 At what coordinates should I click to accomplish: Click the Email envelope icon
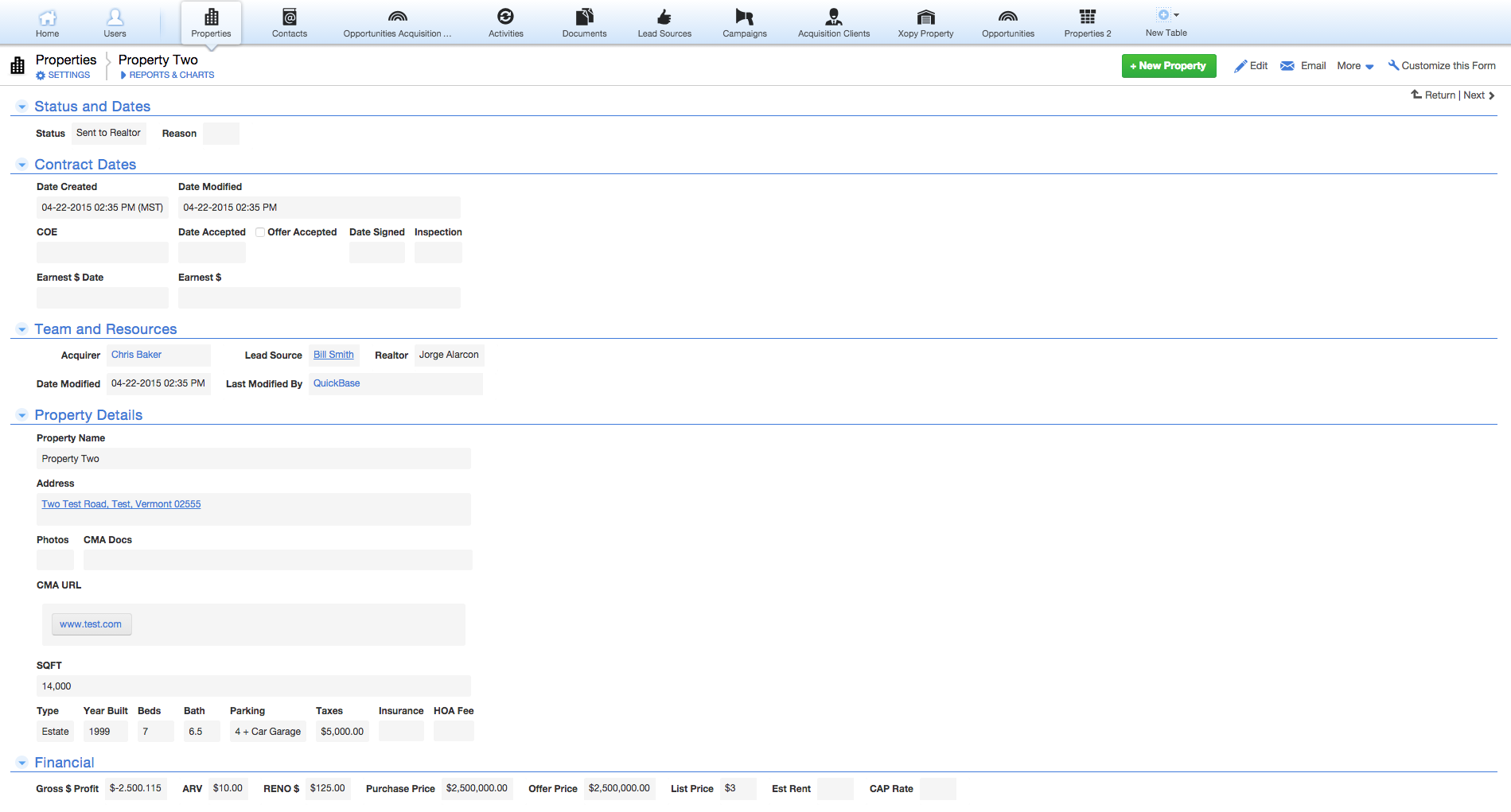click(x=1287, y=66)
